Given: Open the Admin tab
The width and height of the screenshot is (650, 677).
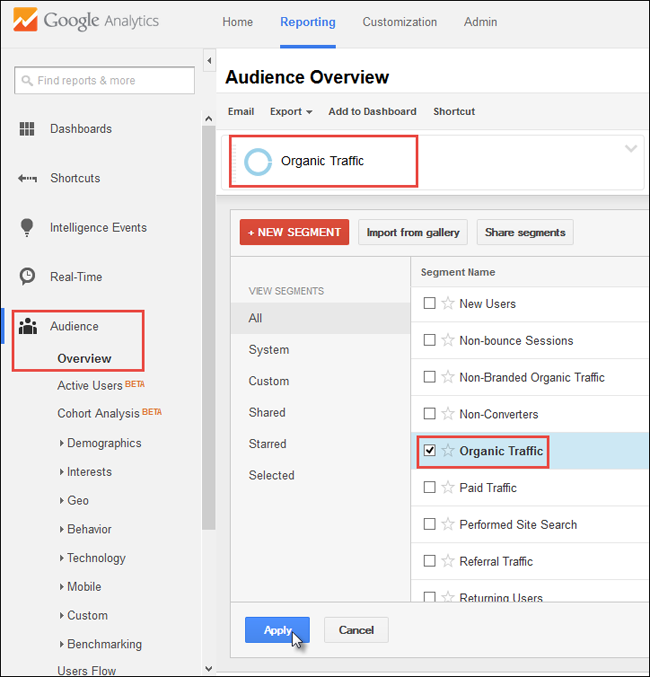Looking at the screenshot, I should (x=481, y=22).
